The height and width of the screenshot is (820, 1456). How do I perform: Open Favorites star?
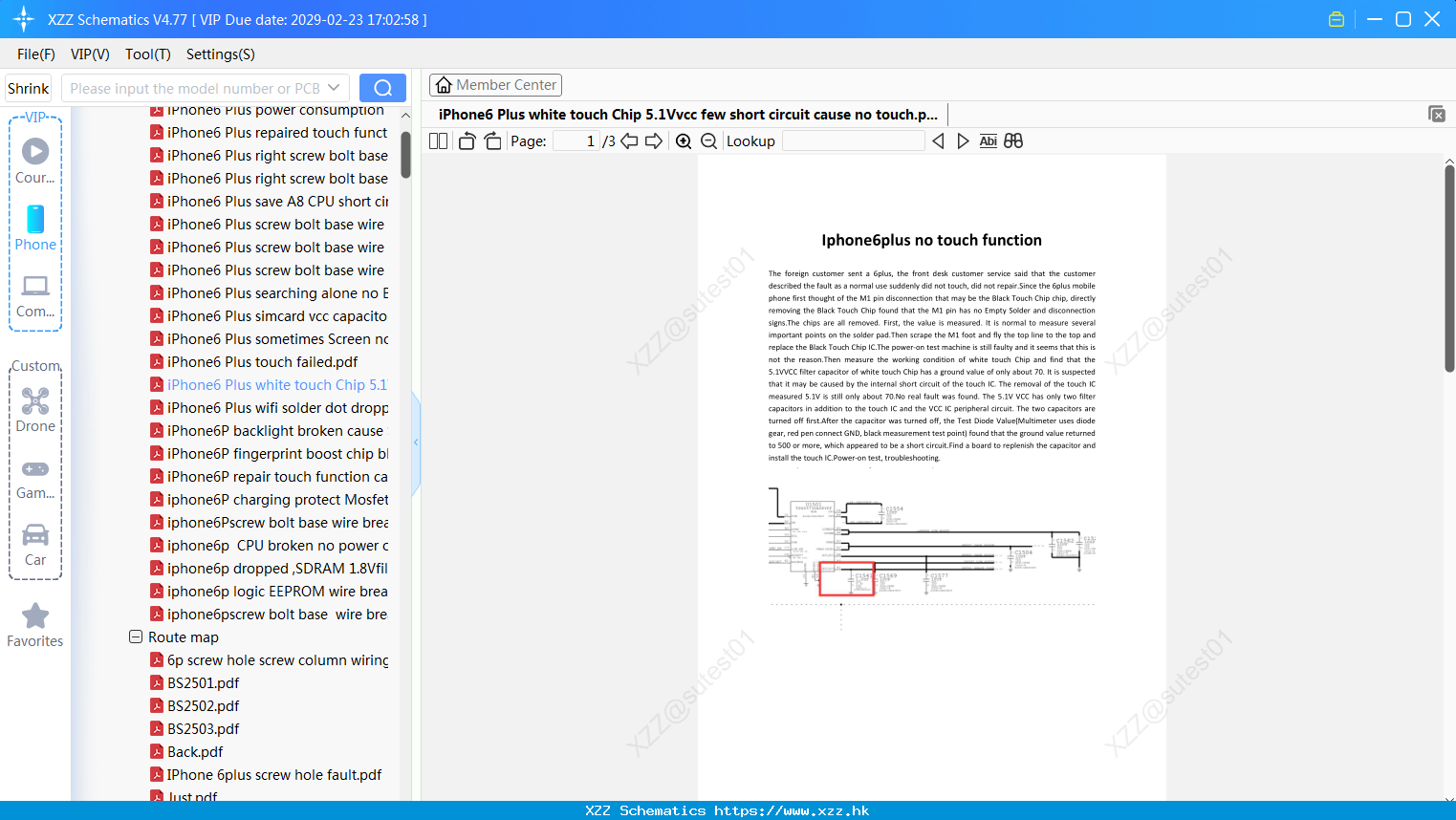tap(35, 626)
